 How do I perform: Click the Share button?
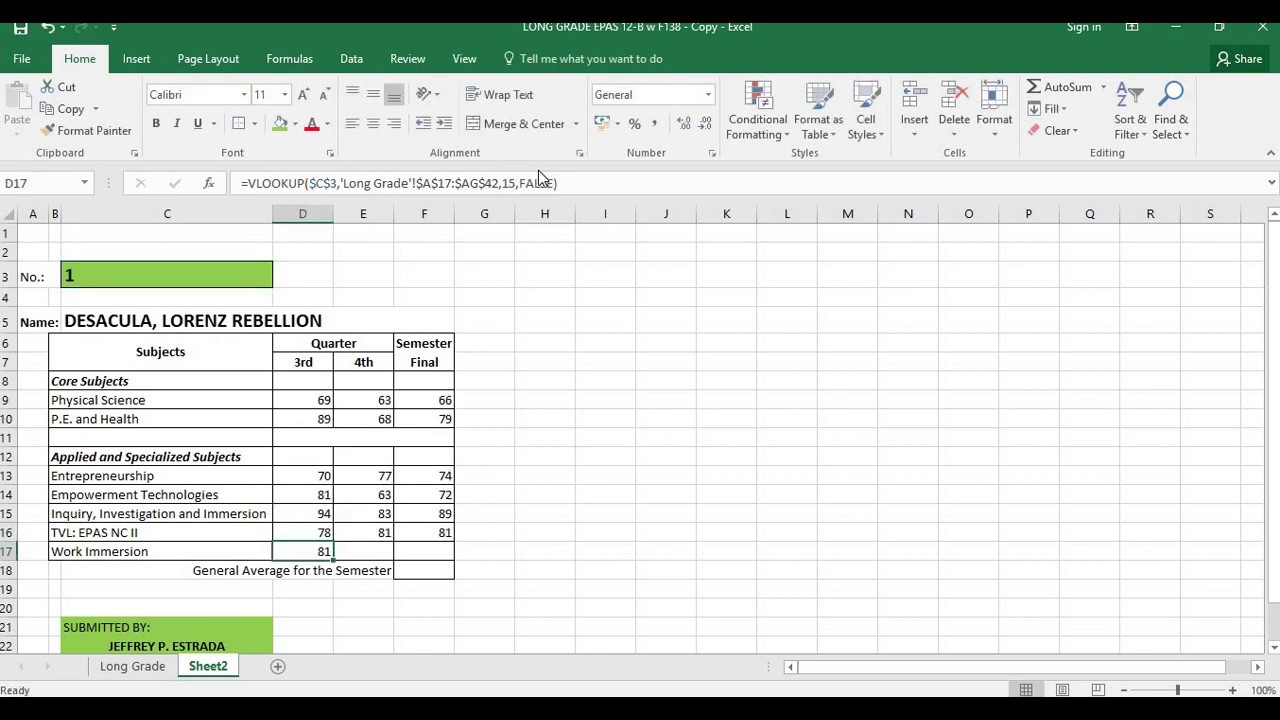tap(1239, 59)
